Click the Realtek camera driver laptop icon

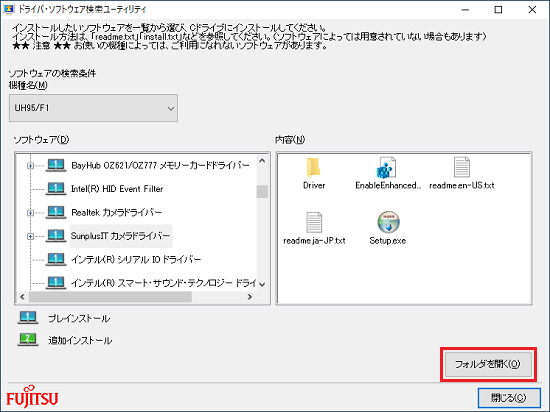tap(56, 212)
